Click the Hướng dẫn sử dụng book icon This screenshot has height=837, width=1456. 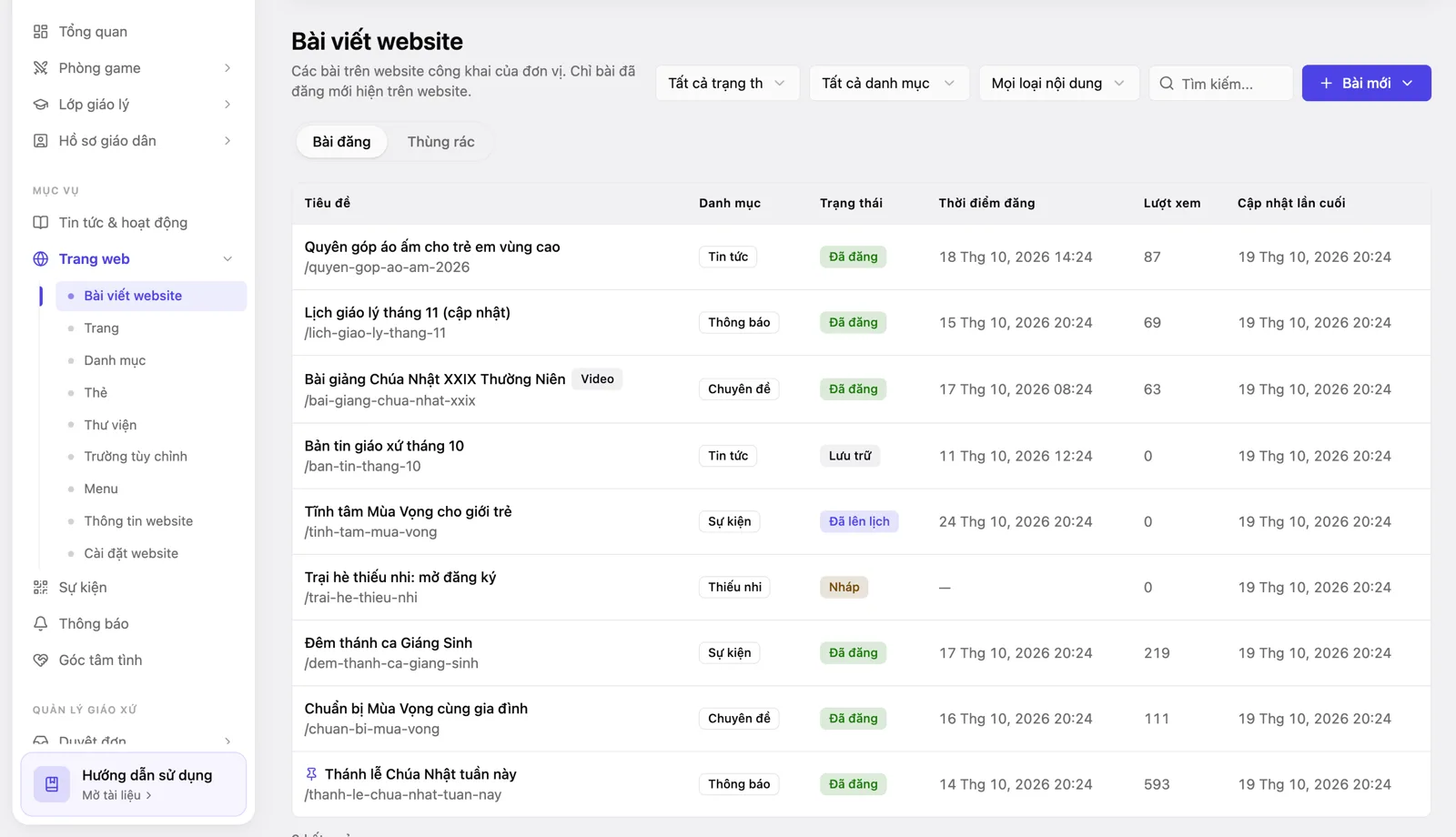[x=52, y=784]
